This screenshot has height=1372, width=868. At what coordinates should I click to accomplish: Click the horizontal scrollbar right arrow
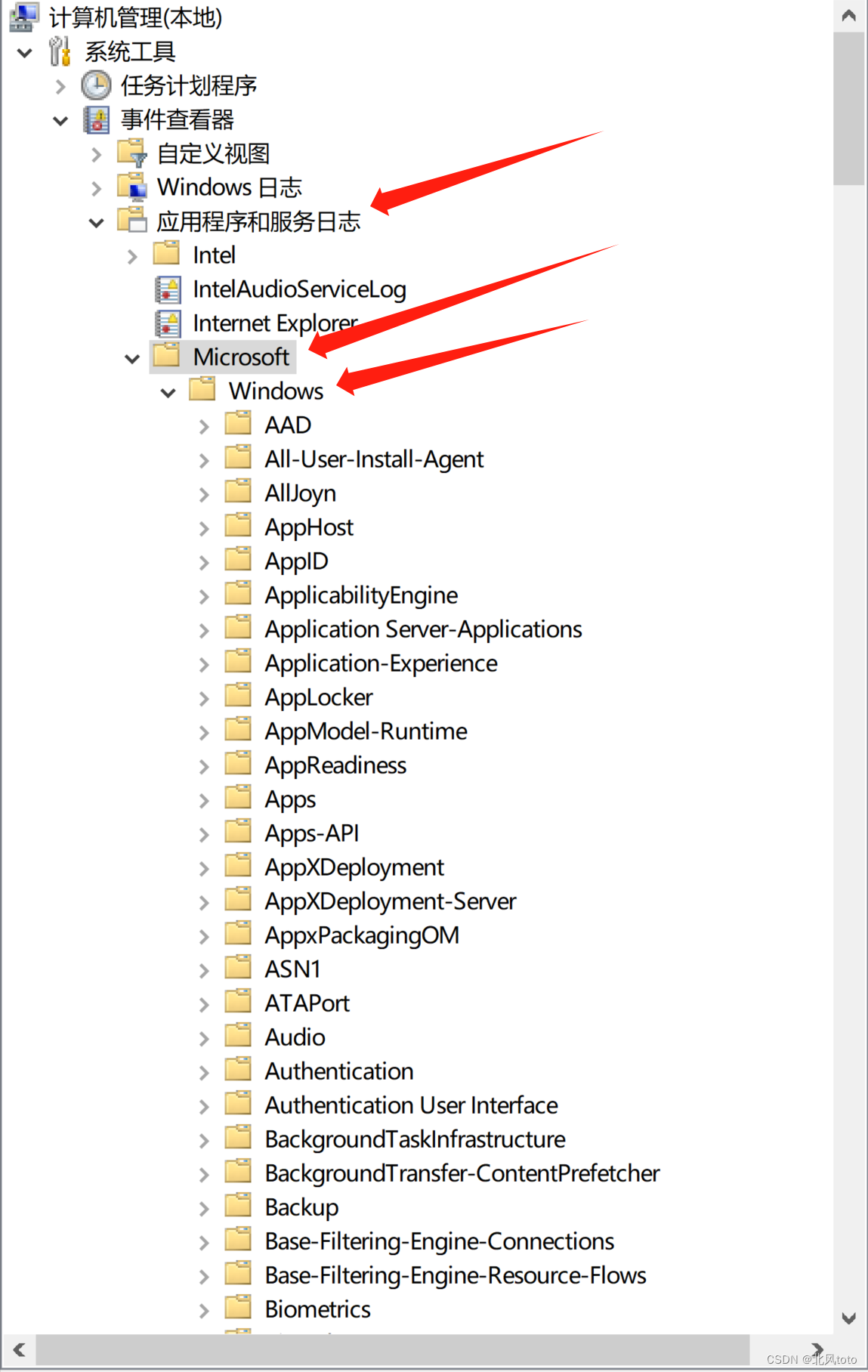pyautogui.click(x=817, y=1349)
